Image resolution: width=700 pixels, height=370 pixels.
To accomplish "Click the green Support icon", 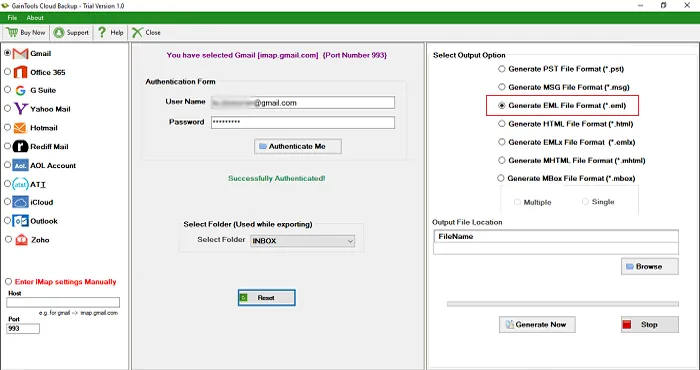I will pos(58,33).
